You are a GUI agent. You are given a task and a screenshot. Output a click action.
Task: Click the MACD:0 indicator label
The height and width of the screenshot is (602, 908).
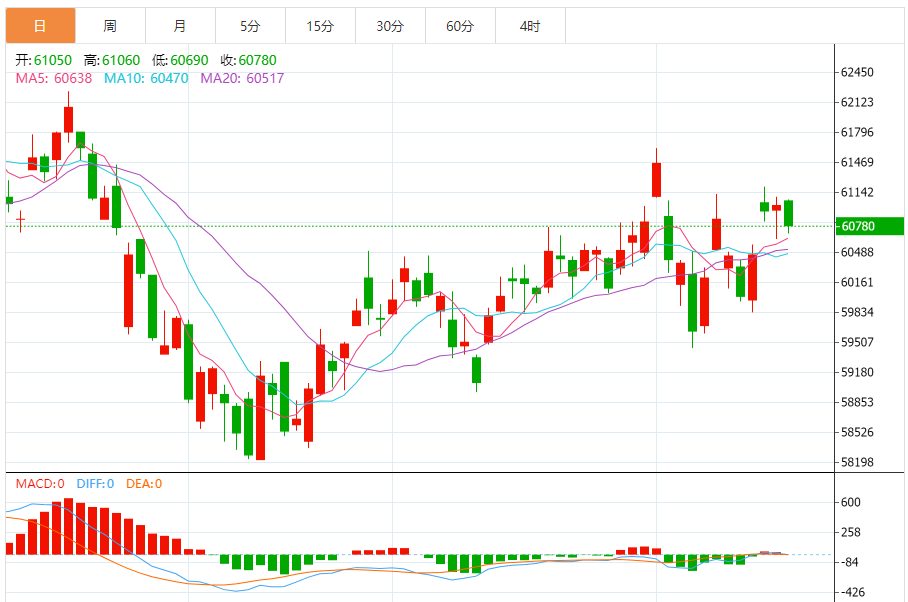click(40, 484)
